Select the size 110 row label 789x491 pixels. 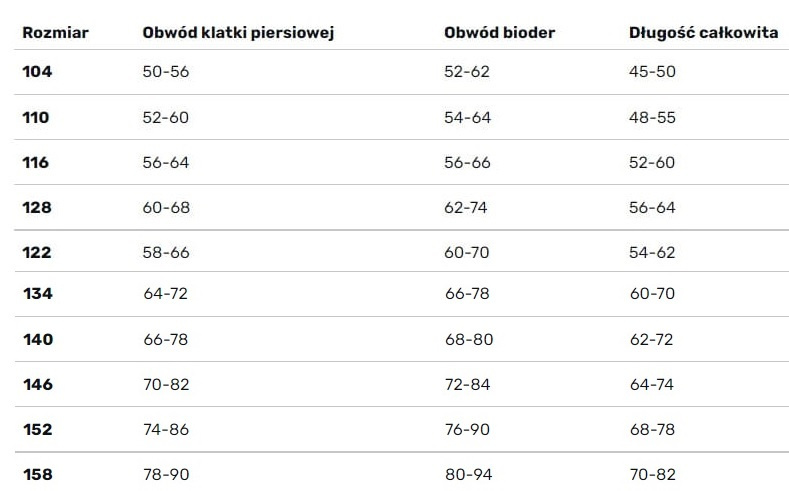click(36, 117)
